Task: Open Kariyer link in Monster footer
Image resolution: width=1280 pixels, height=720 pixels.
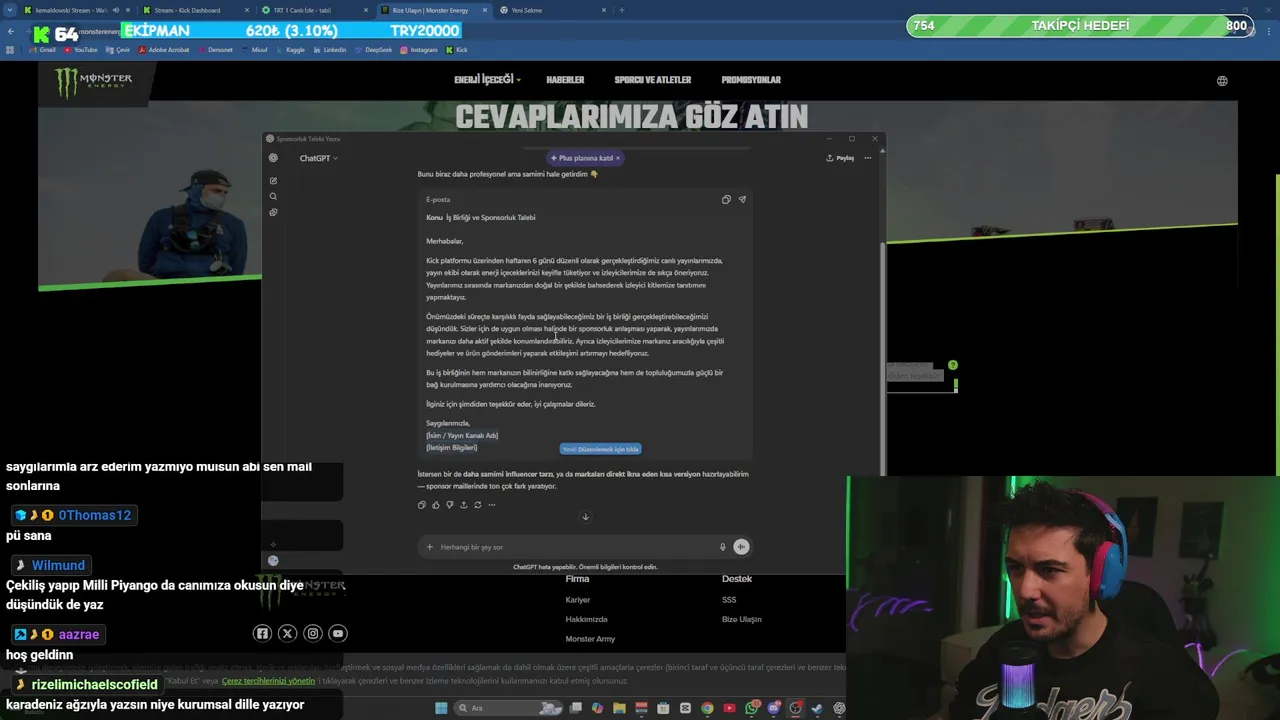Action: 578,600
